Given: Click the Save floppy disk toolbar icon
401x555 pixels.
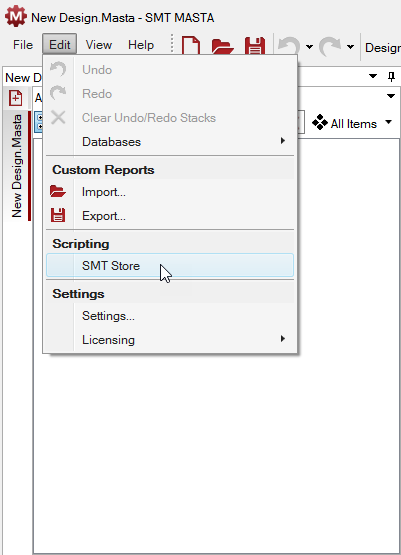Looking at the screenshot, I should [255, 46].
